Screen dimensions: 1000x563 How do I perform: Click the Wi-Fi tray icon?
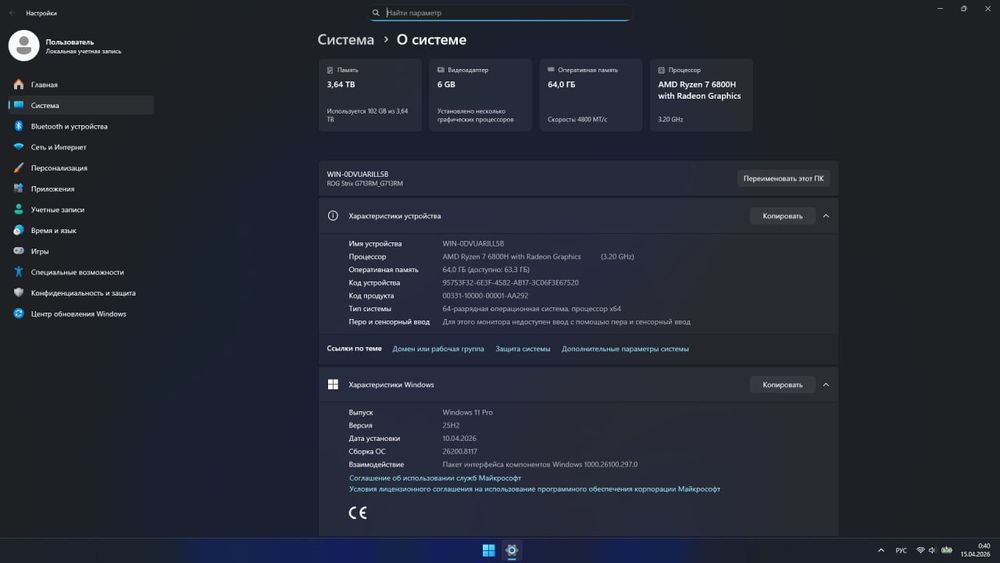point(920,550)
